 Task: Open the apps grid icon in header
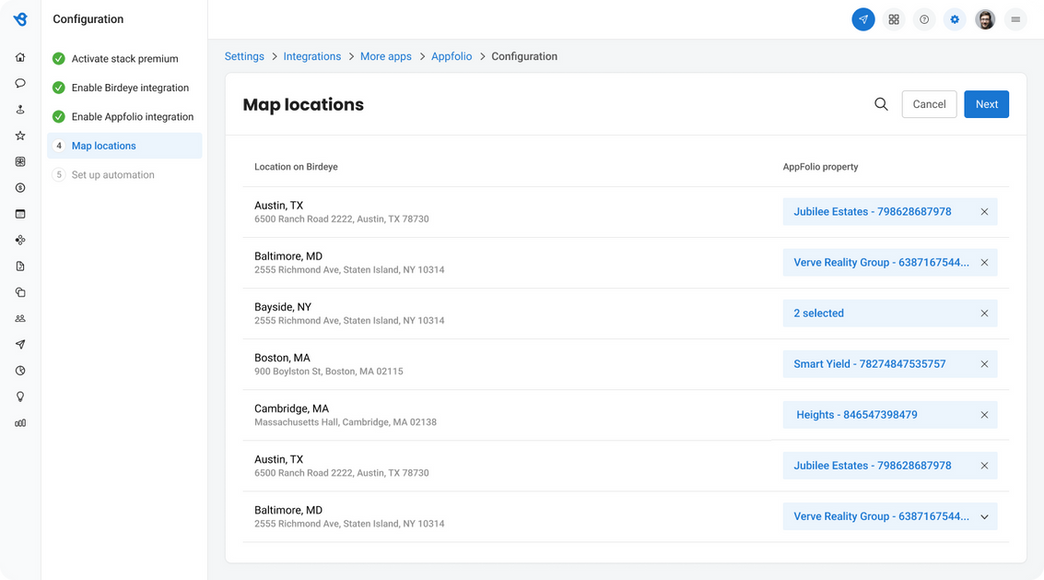tap(894, 19)
